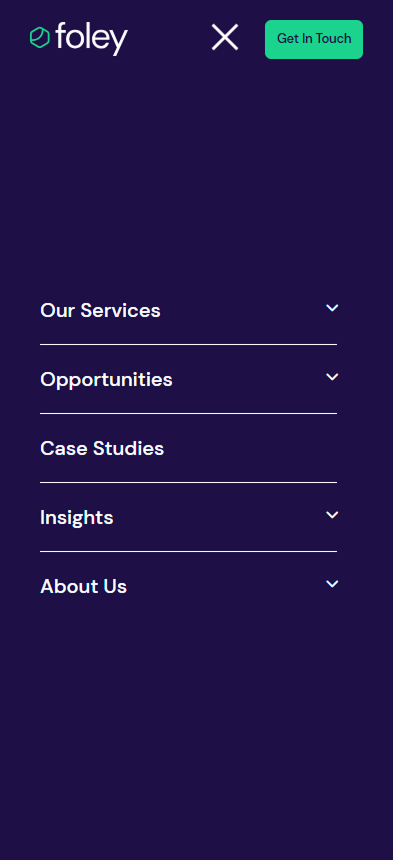Open the About Us menu item

click(x=83, y=586)
